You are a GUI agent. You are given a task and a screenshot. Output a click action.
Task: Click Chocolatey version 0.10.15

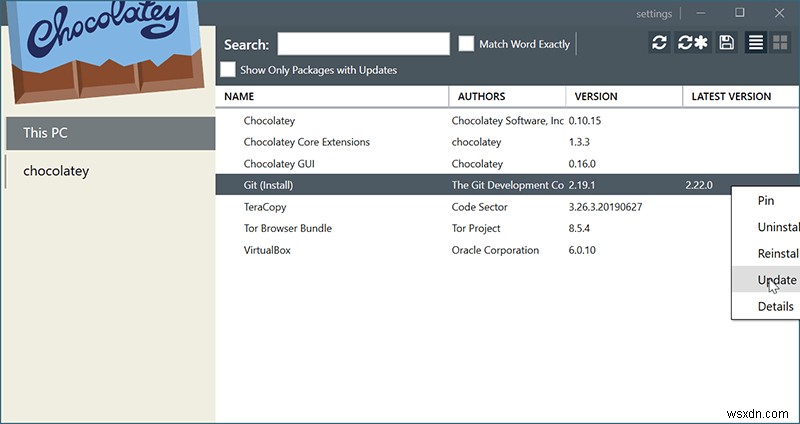tap(585, 121)
